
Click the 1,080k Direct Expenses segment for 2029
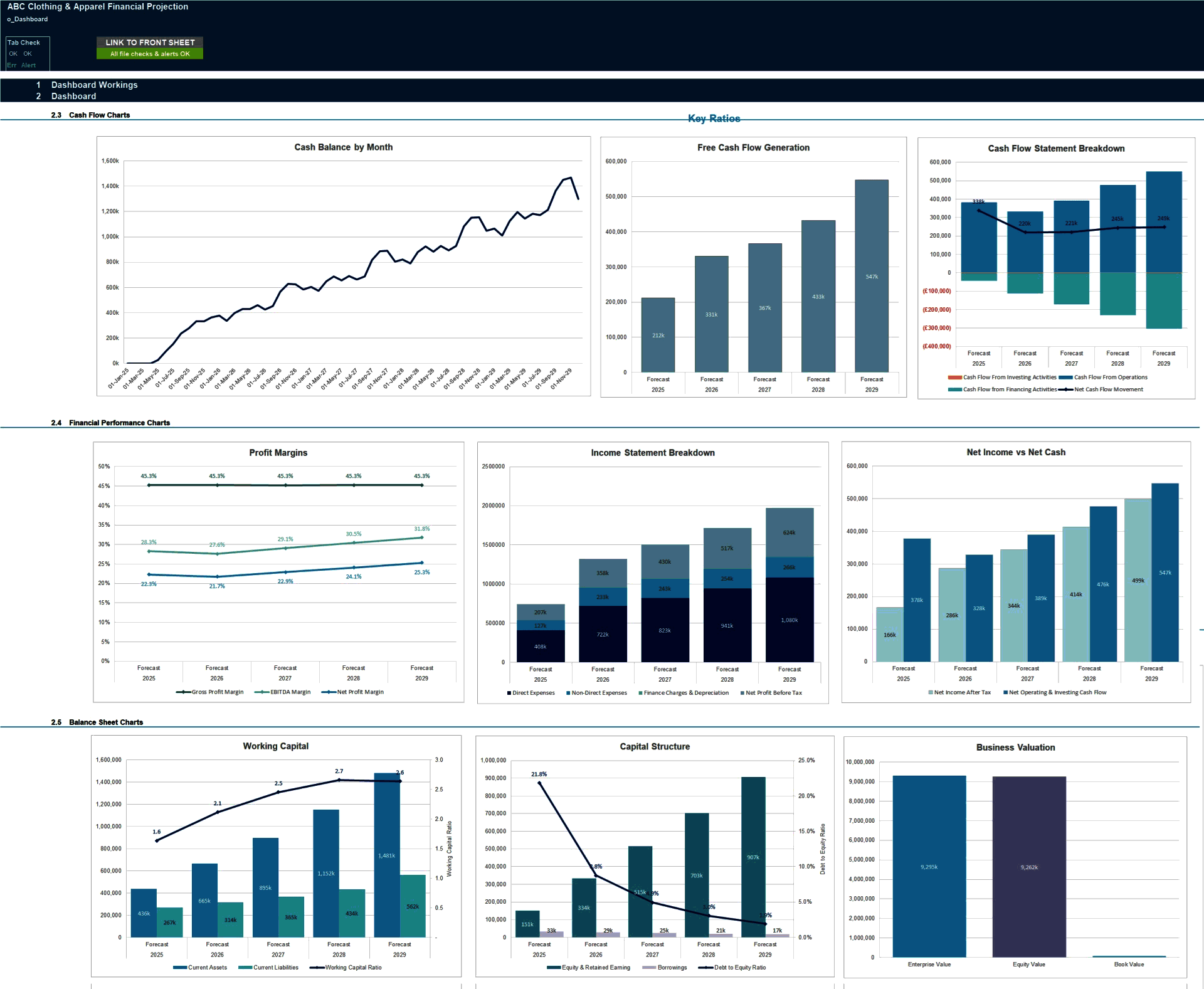(x=789, y=620)
